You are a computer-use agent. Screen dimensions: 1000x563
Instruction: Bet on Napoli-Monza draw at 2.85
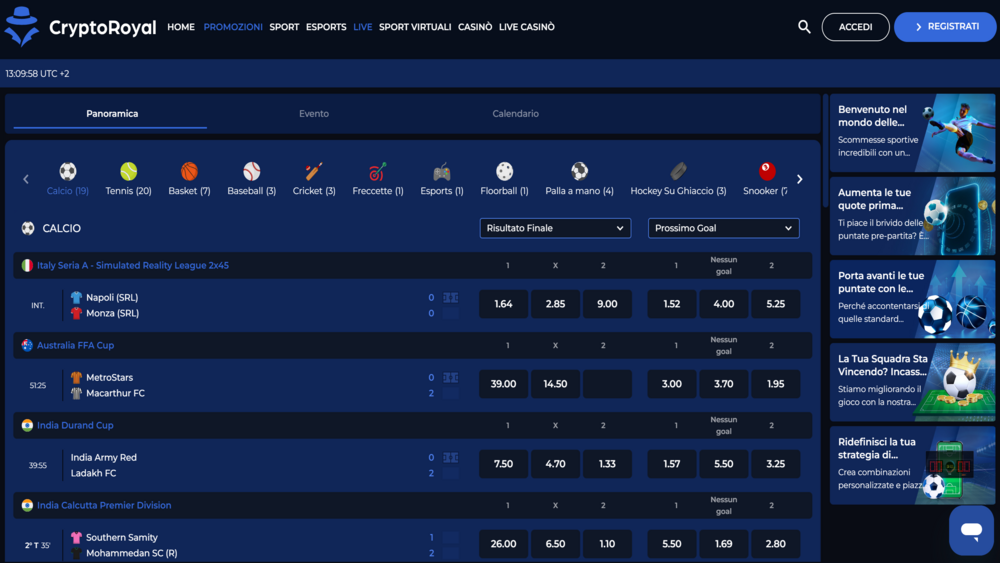point(555,304)
